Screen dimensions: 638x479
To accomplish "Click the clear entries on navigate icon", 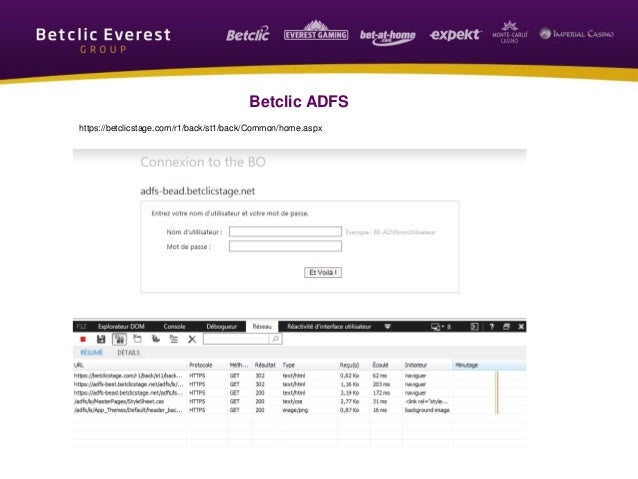I will tap(174, 339).
